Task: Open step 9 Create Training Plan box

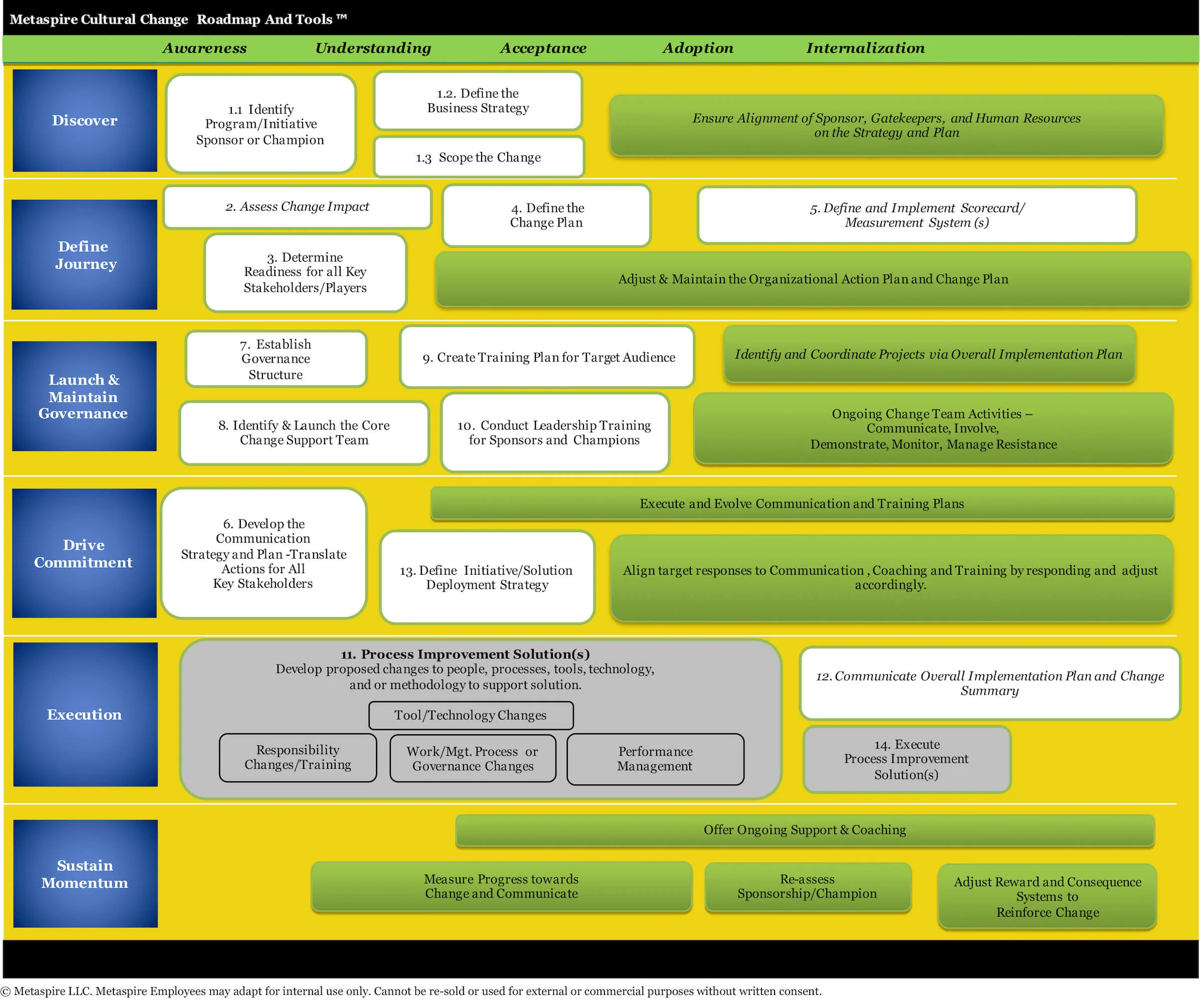Action: pos(547,357)
